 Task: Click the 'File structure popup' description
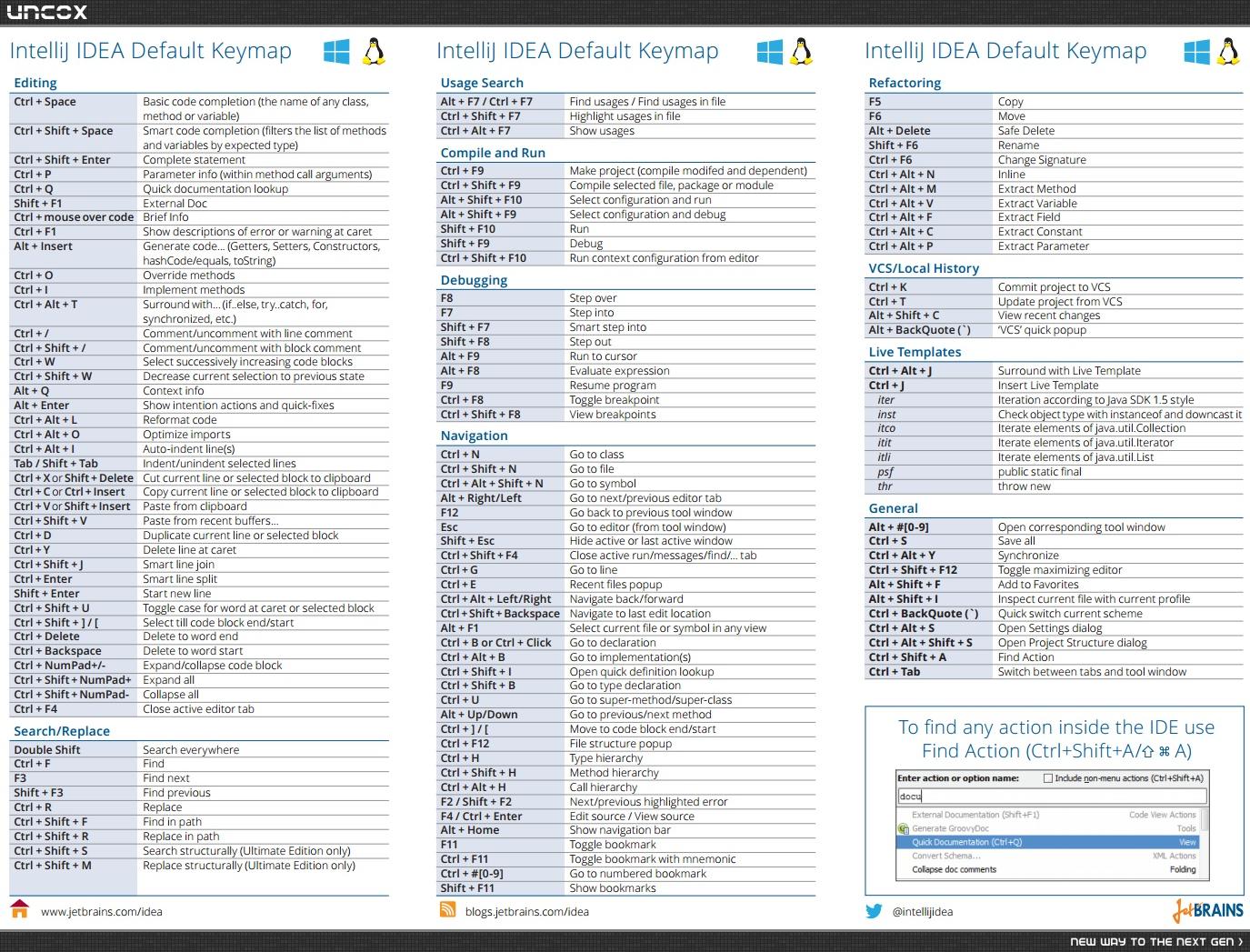pyautogui.click(x=621, y=744)
